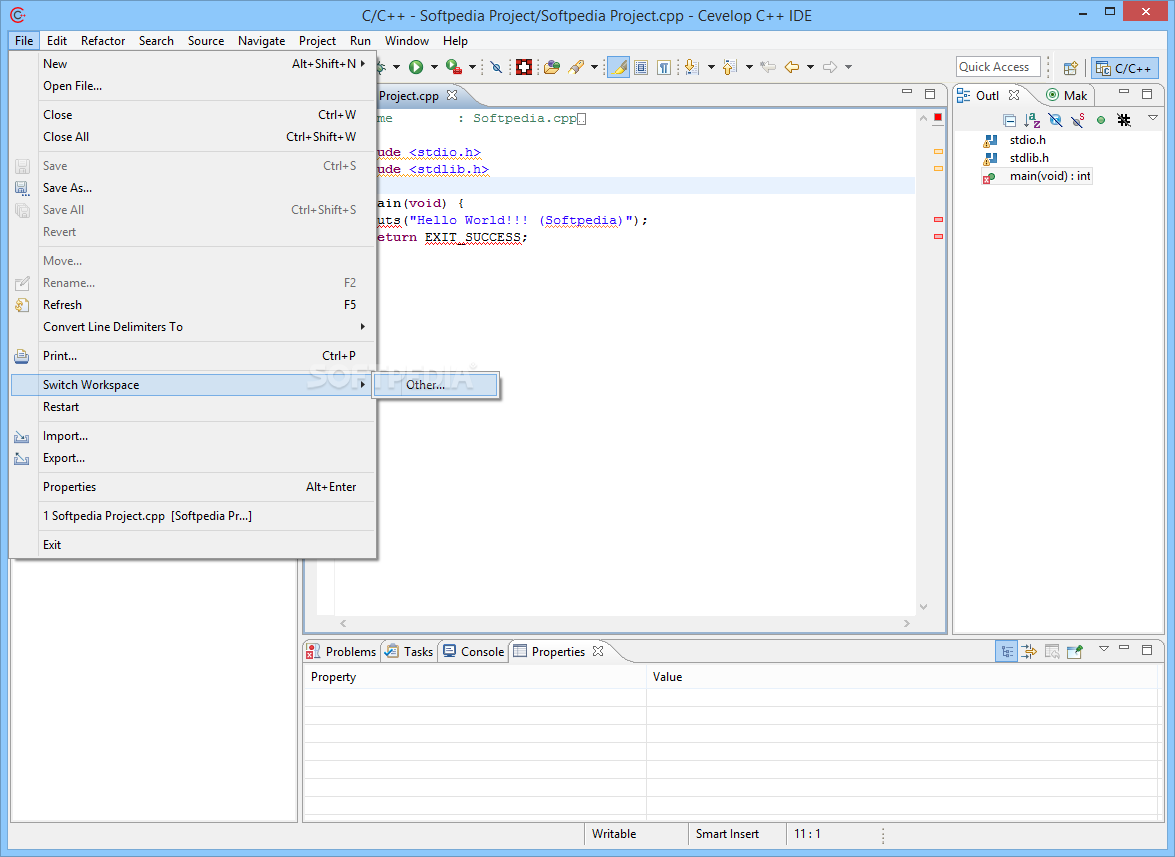Choose Export... in File menu
1175x857 pixels.
click(193, 458)
